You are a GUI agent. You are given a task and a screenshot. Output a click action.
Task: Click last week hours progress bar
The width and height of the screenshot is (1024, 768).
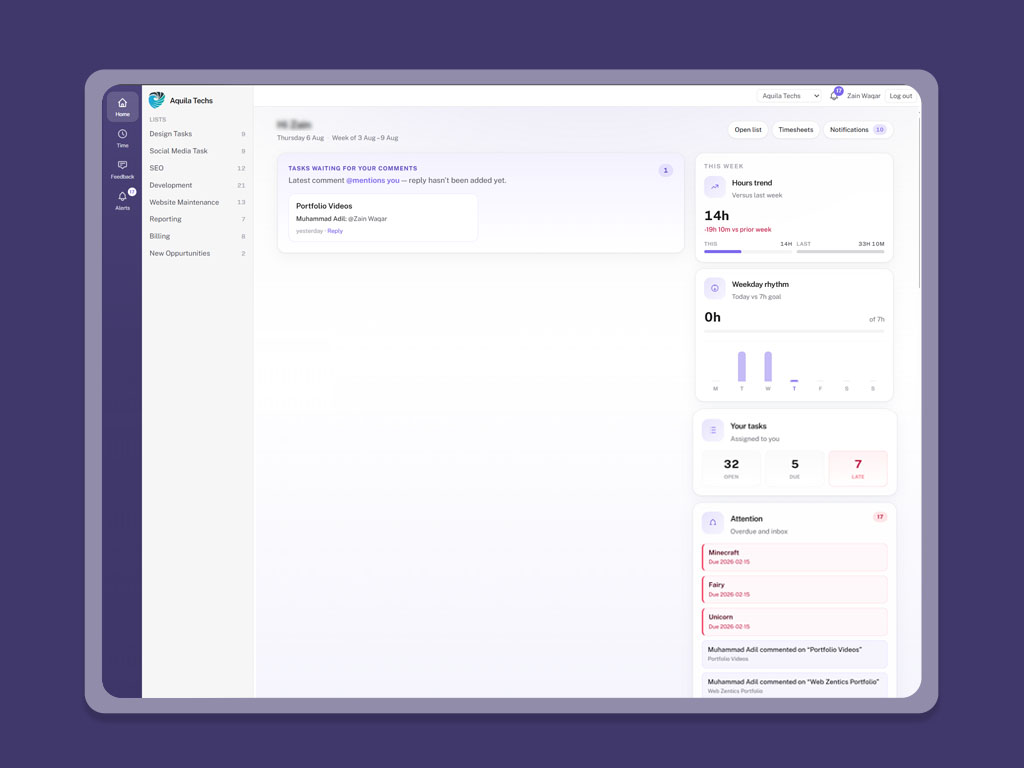coord(840,251)
